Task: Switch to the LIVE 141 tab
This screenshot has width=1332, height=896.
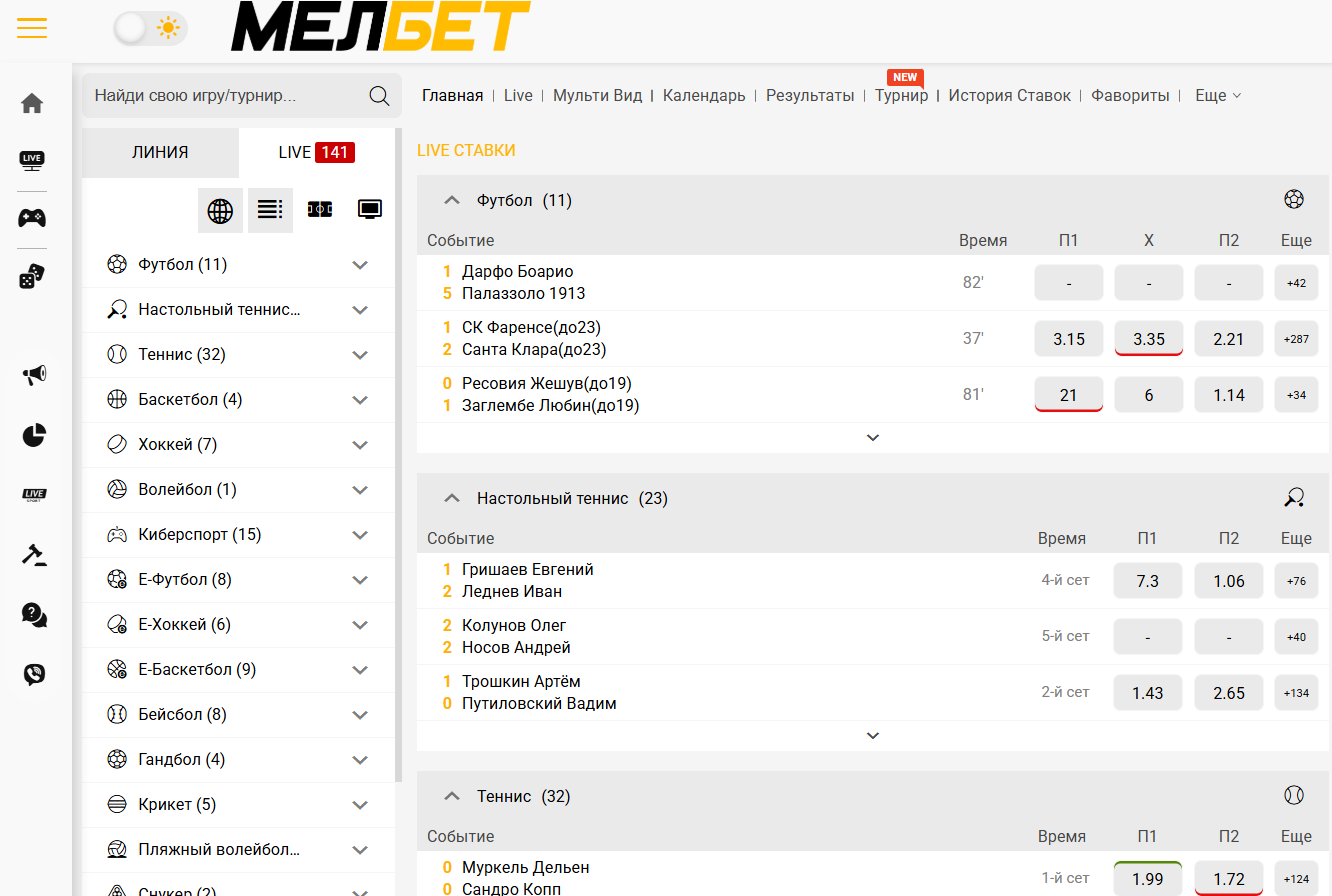Action: click(316, 153)
